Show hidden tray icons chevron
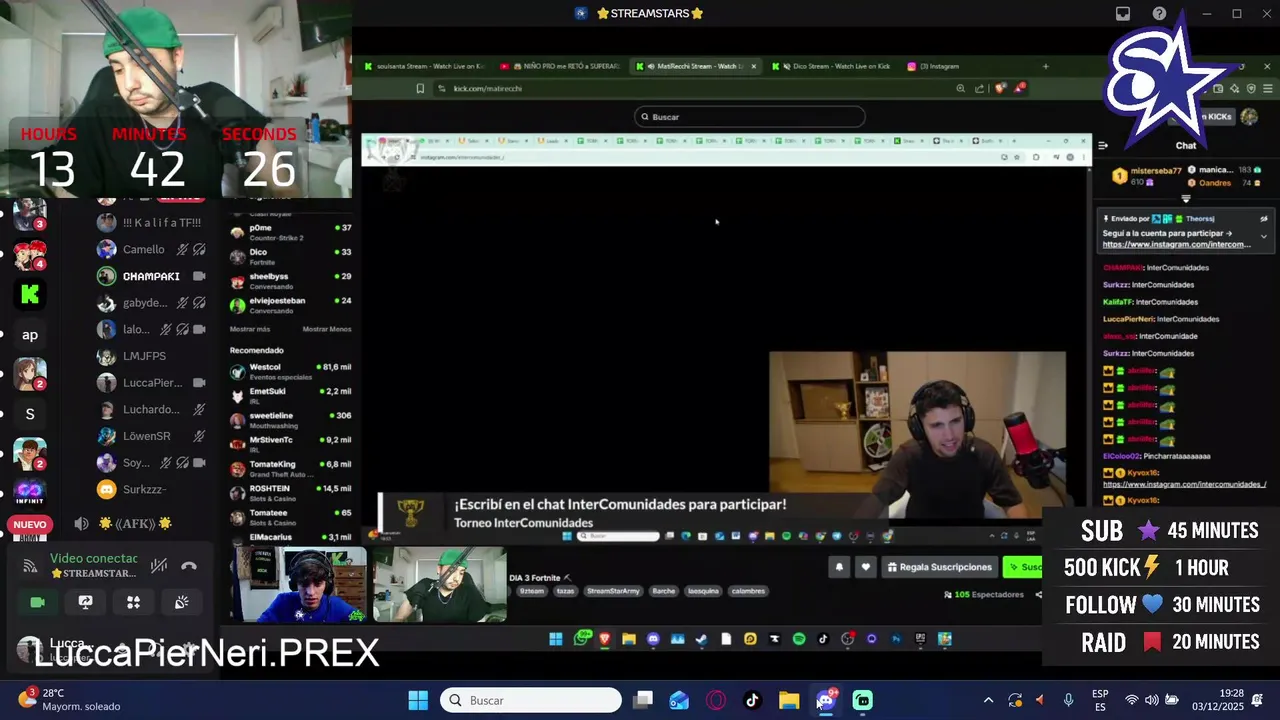 click(x=989, y=700)
